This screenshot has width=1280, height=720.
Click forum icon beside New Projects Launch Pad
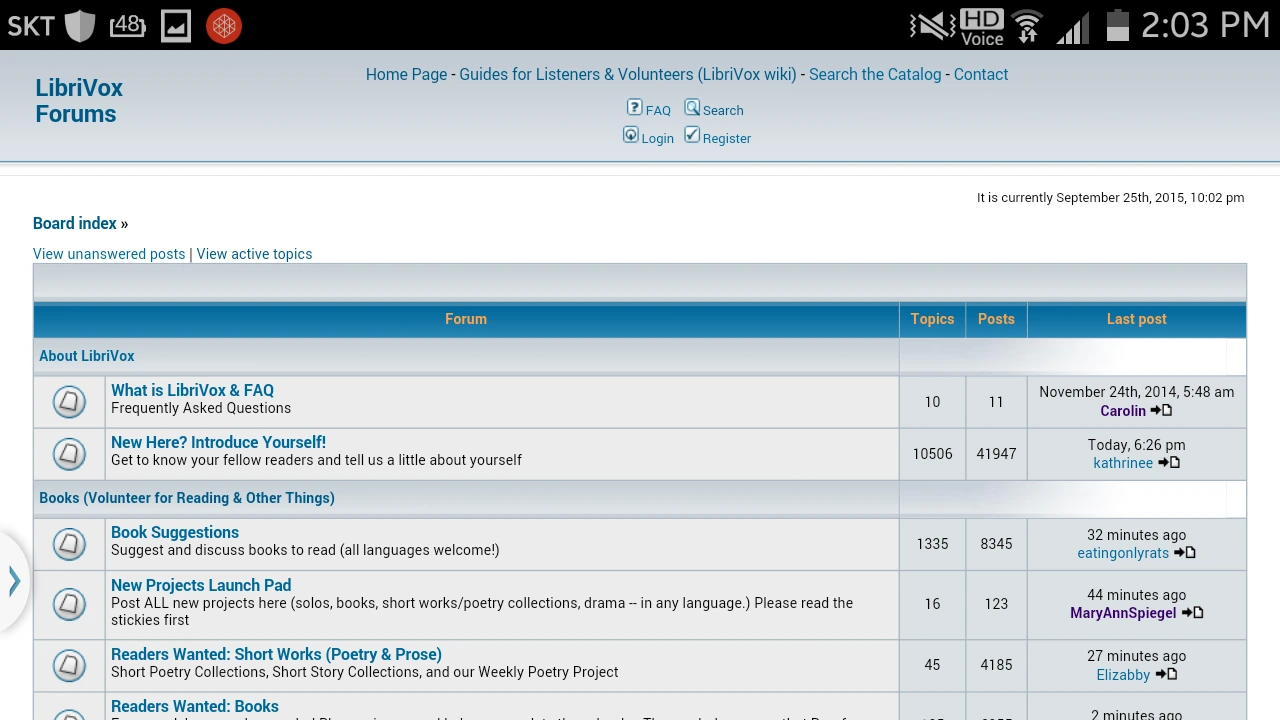click(69, 604)
